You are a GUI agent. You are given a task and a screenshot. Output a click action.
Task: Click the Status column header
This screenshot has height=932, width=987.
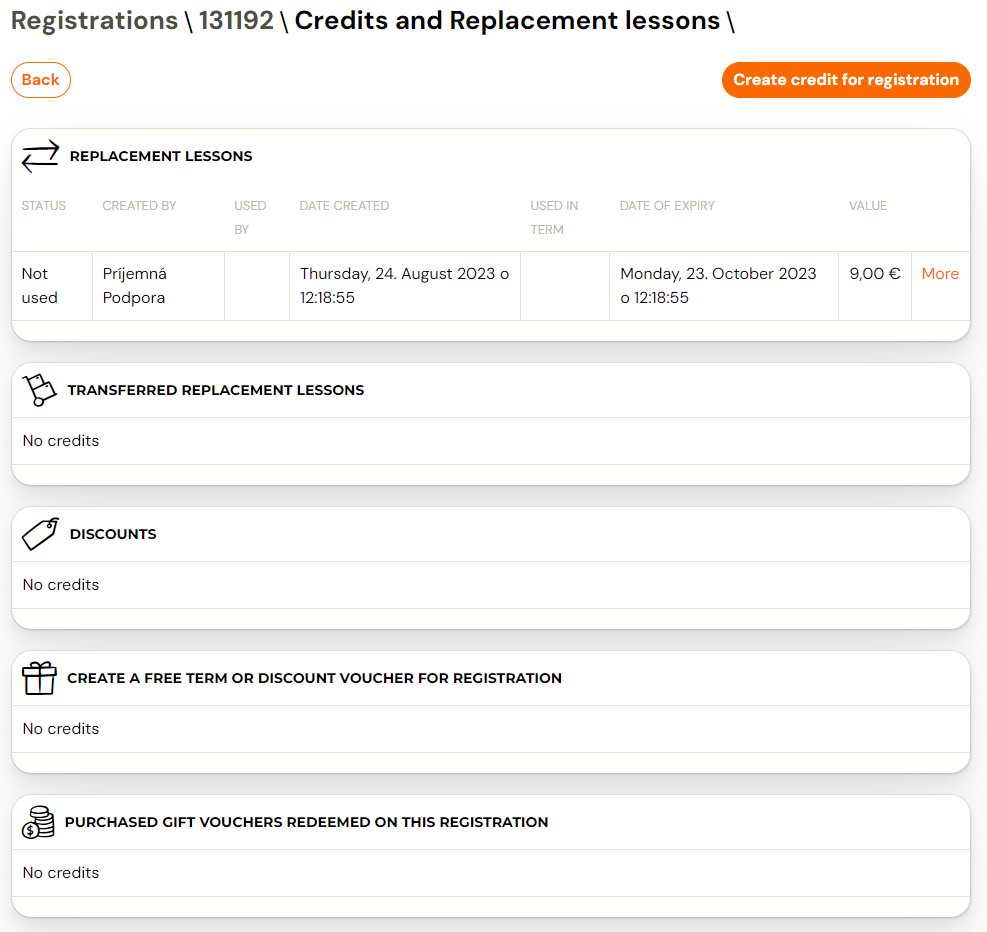(43, 206)
